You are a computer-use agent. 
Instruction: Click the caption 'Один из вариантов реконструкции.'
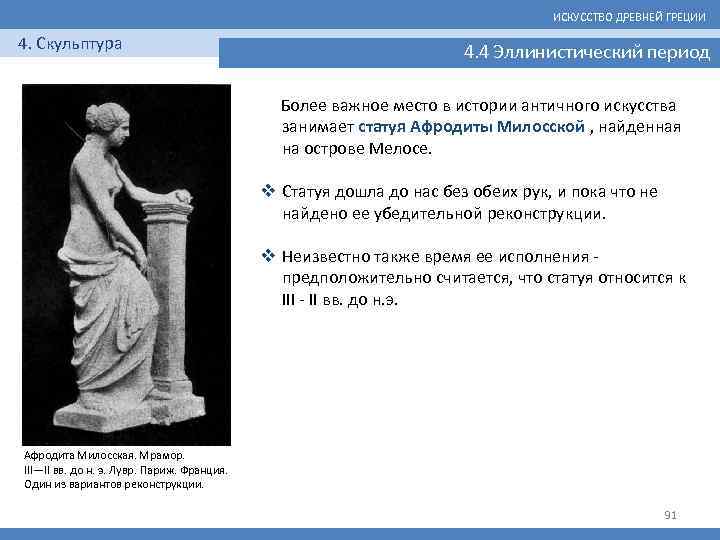[113, 484]
